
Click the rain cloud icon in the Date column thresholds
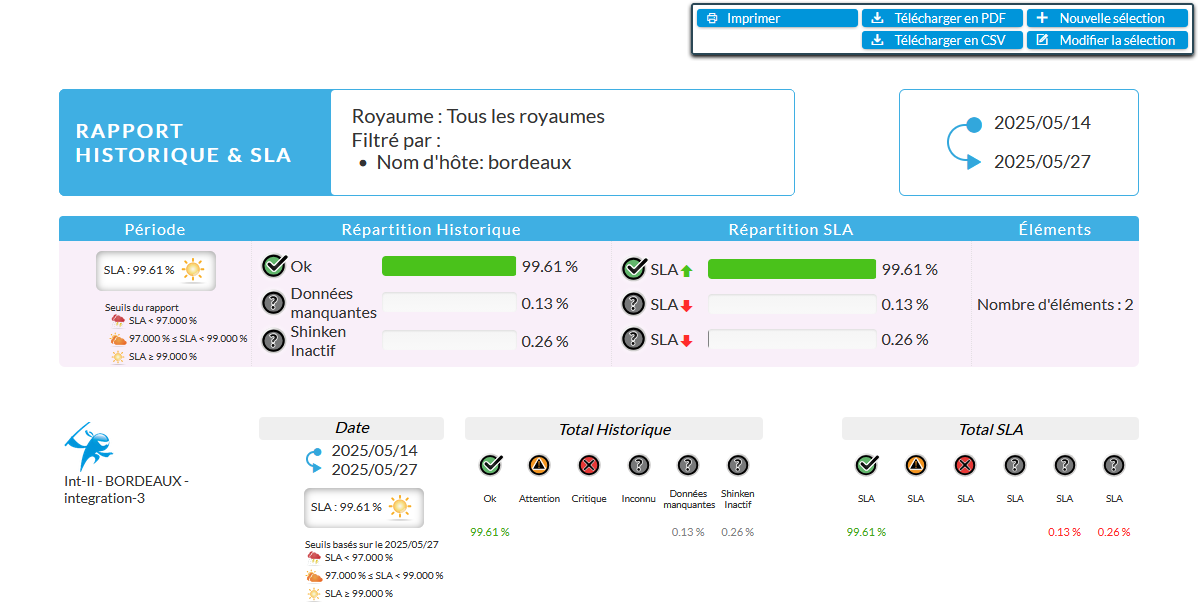pyautogui.click(x=314, y=557)
